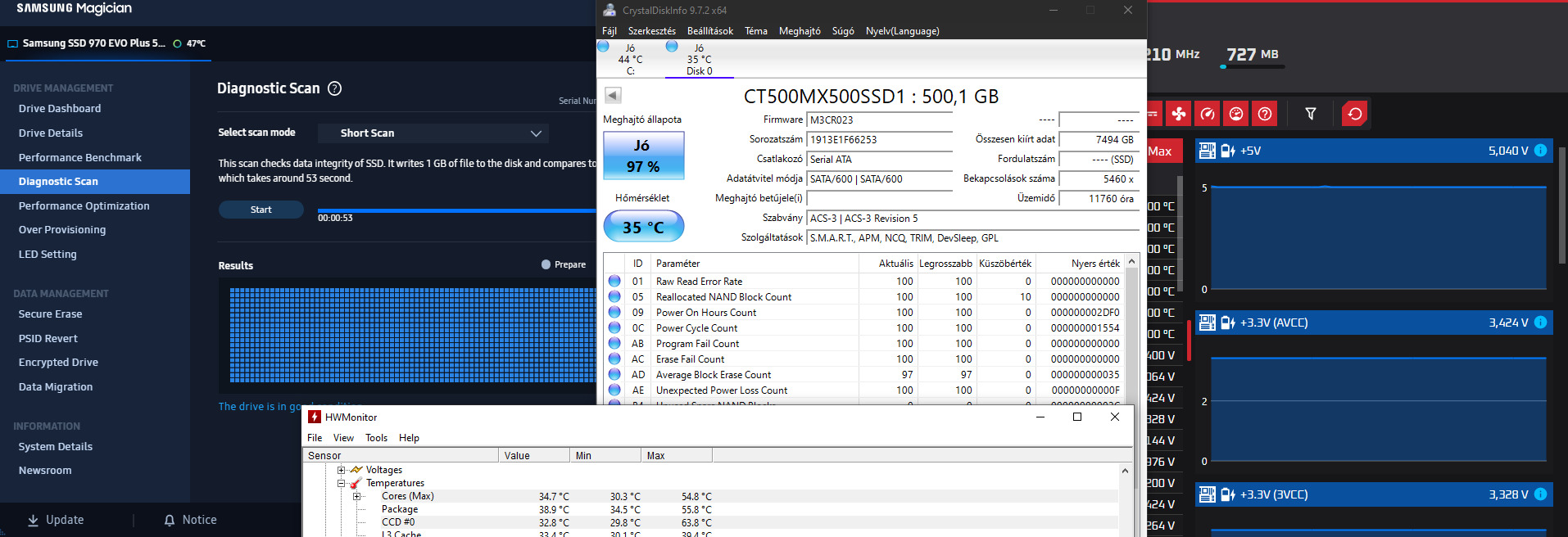Select the Package temperature row in HWMonitor

(711, 509)
